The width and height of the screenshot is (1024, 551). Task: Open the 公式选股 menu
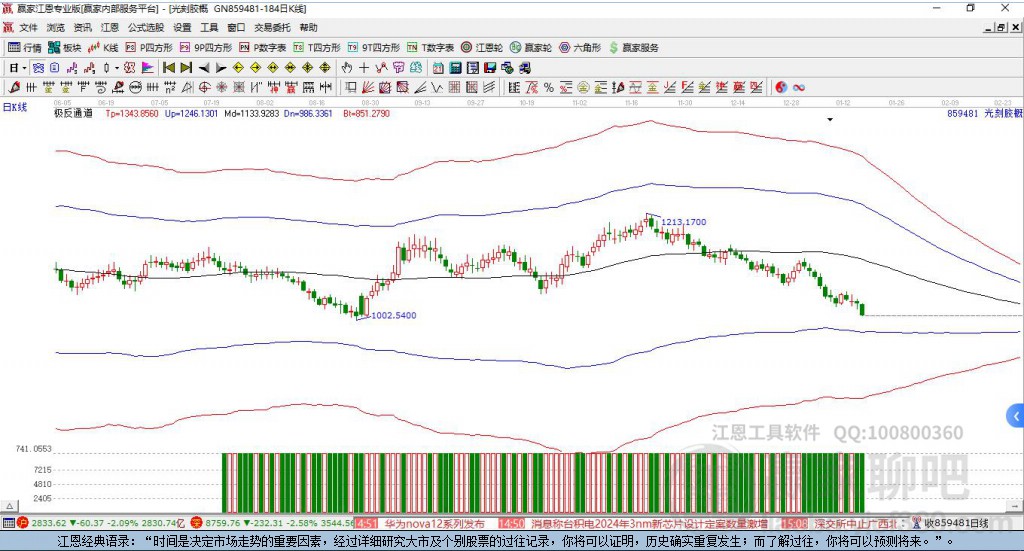tap(145, 27)
